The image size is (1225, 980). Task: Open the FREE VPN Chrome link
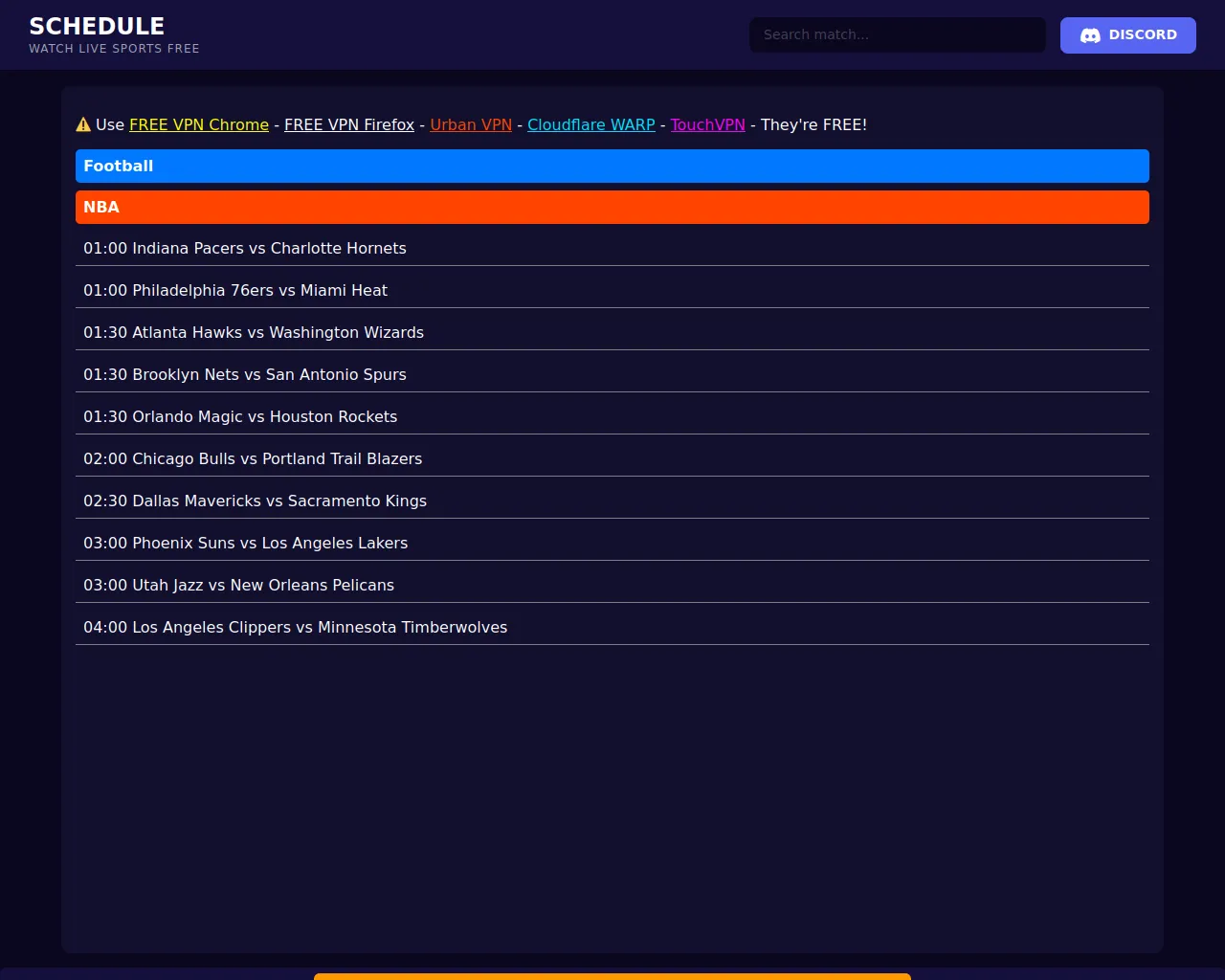click(199, 124)
